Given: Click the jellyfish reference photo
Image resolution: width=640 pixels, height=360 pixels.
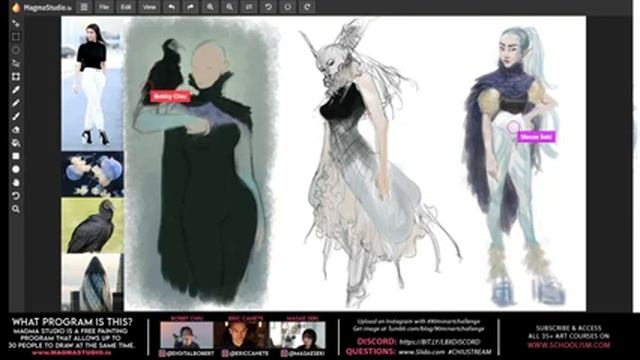Looking at the screenshot, I should point(92,174).
